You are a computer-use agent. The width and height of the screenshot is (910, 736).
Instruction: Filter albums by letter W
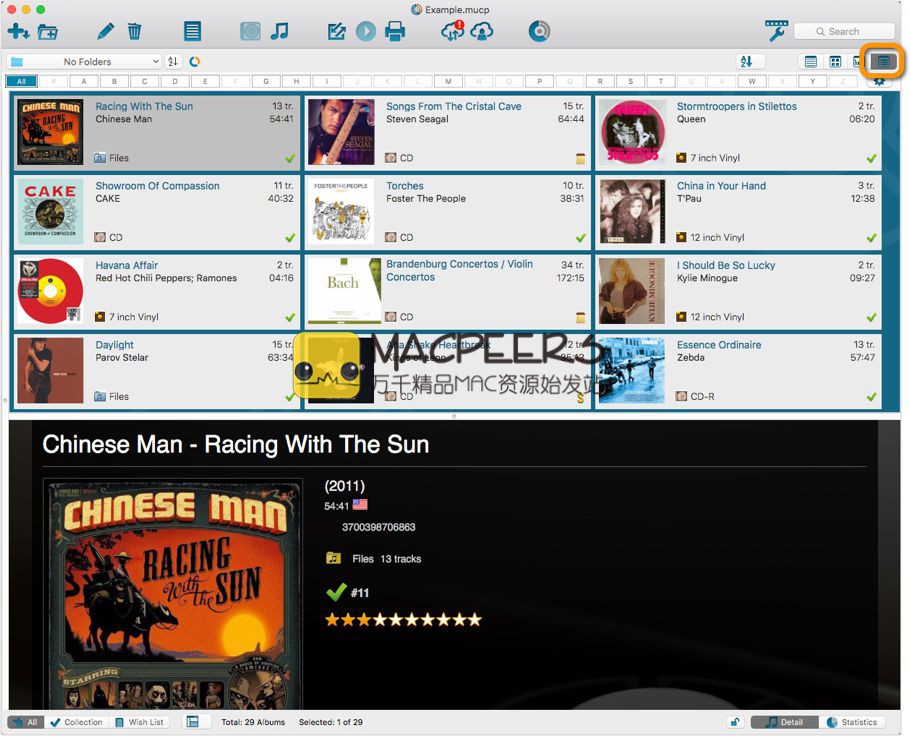[752, 81]
